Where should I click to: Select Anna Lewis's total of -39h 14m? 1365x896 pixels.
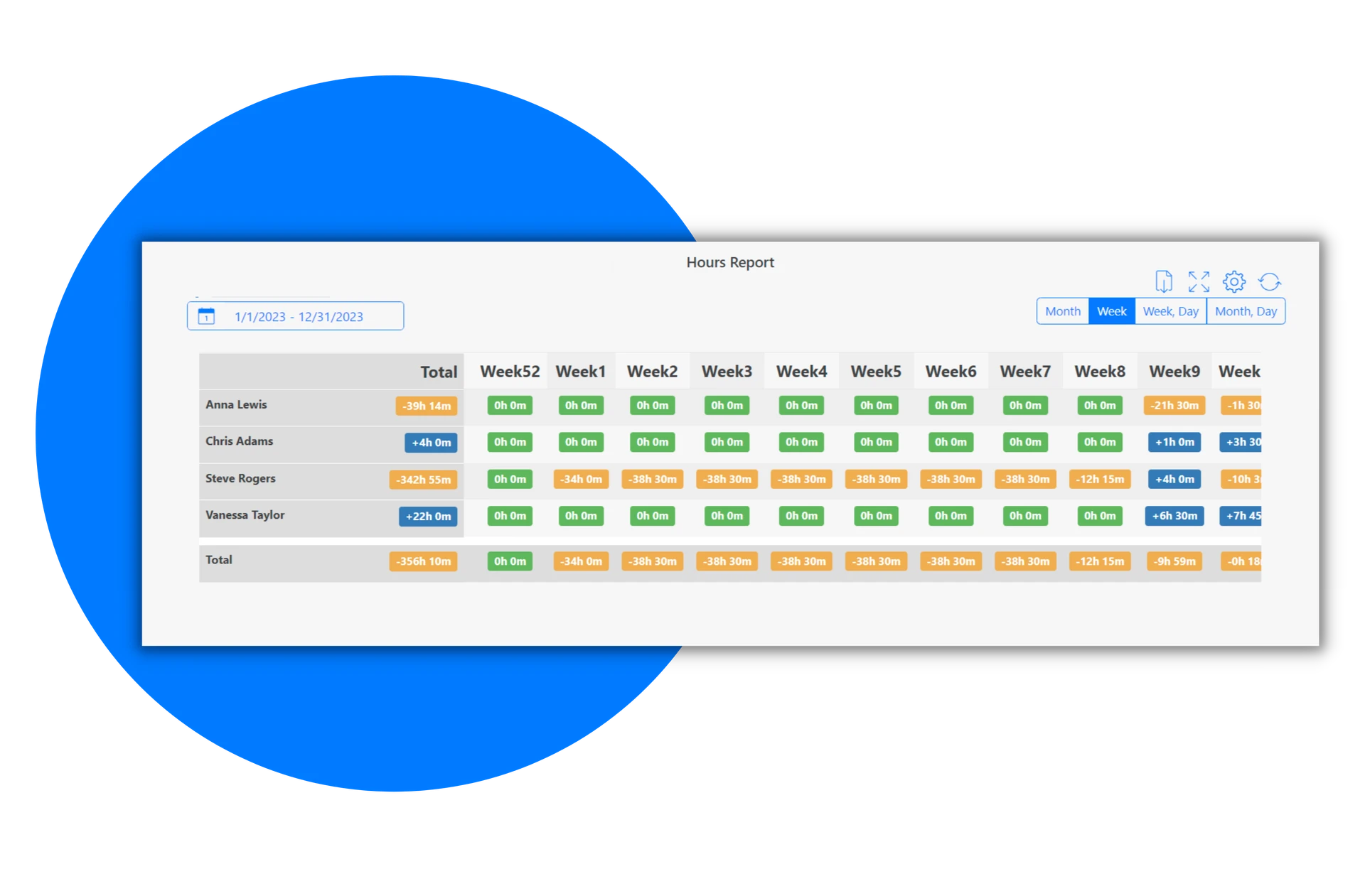click(425, 406)
